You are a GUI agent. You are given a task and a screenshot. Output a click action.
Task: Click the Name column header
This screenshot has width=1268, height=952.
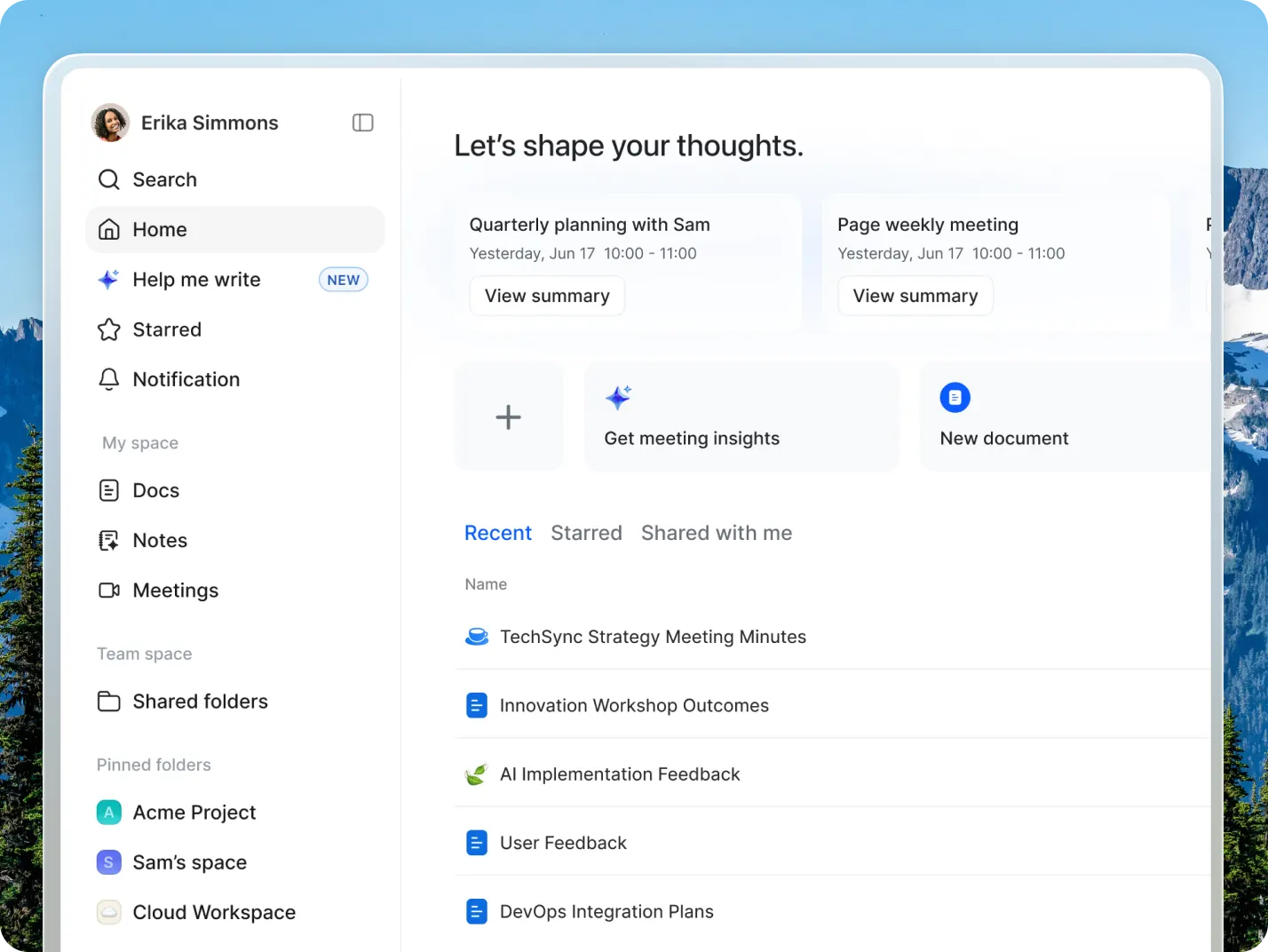click(486, 584)
